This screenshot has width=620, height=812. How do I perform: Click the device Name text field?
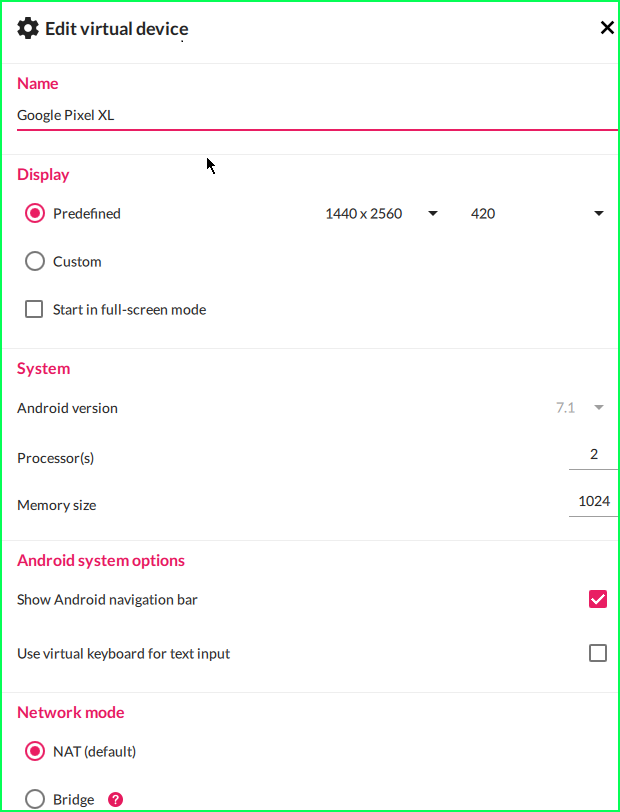316,115
